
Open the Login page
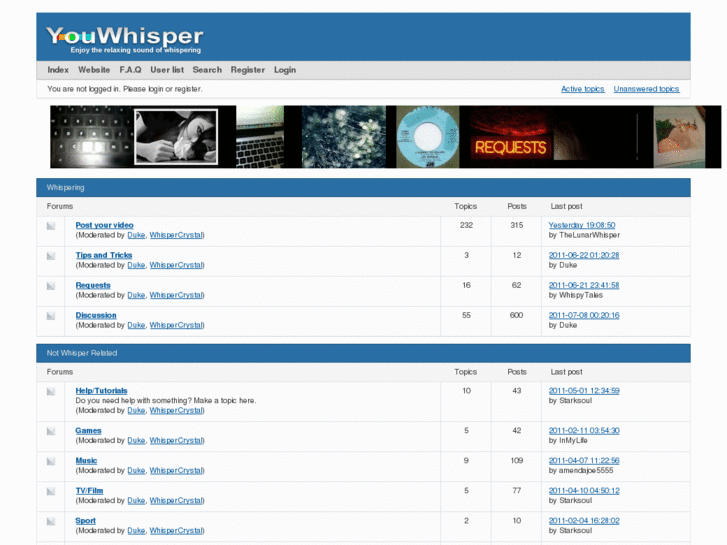pos(285,70)
